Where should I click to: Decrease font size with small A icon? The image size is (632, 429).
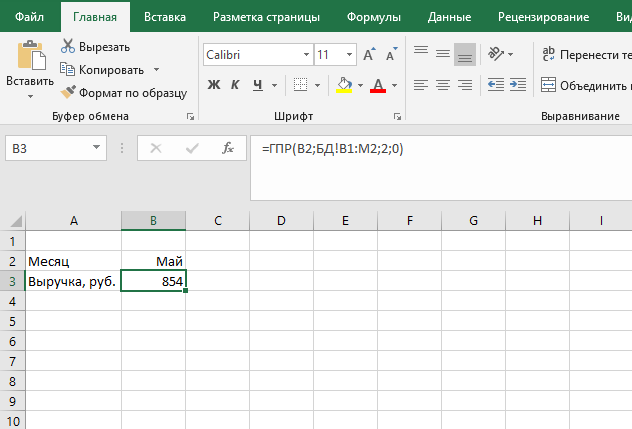(x=391, y=54)
